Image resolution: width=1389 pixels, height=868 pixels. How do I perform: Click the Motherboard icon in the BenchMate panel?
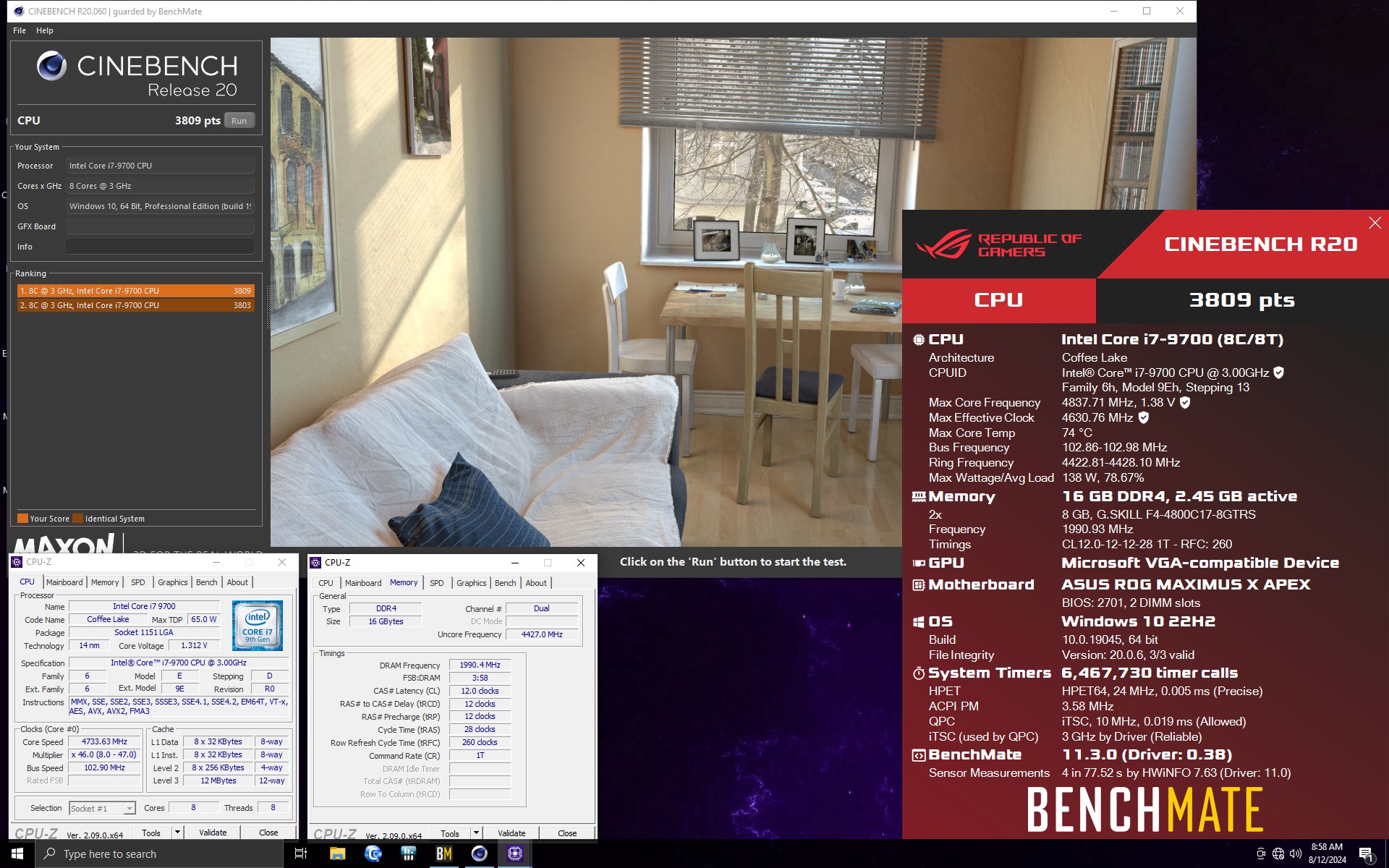919,584
